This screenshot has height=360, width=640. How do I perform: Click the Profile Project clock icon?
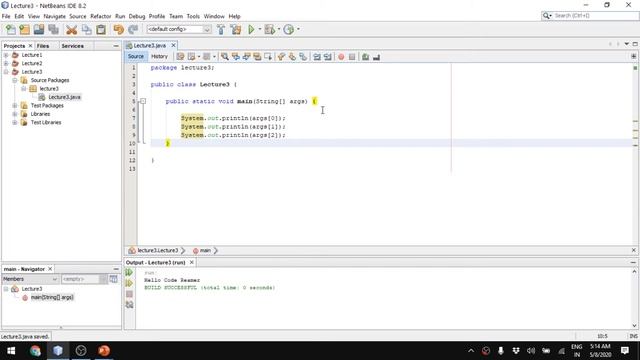click(289, 29)
